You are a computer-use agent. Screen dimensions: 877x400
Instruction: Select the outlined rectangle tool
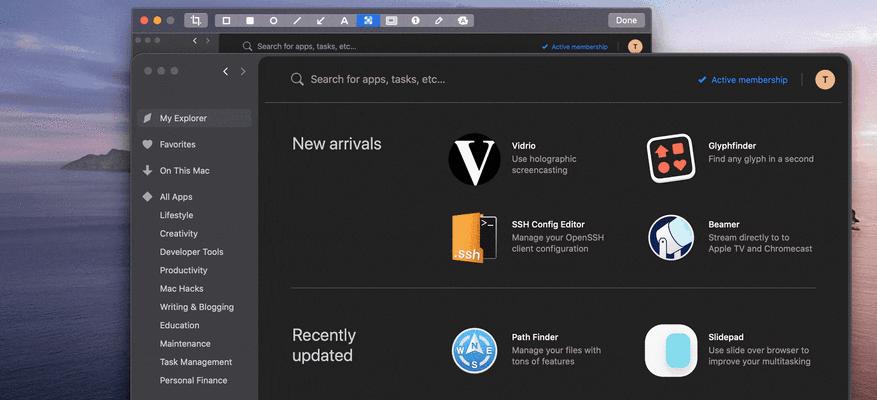227,21
